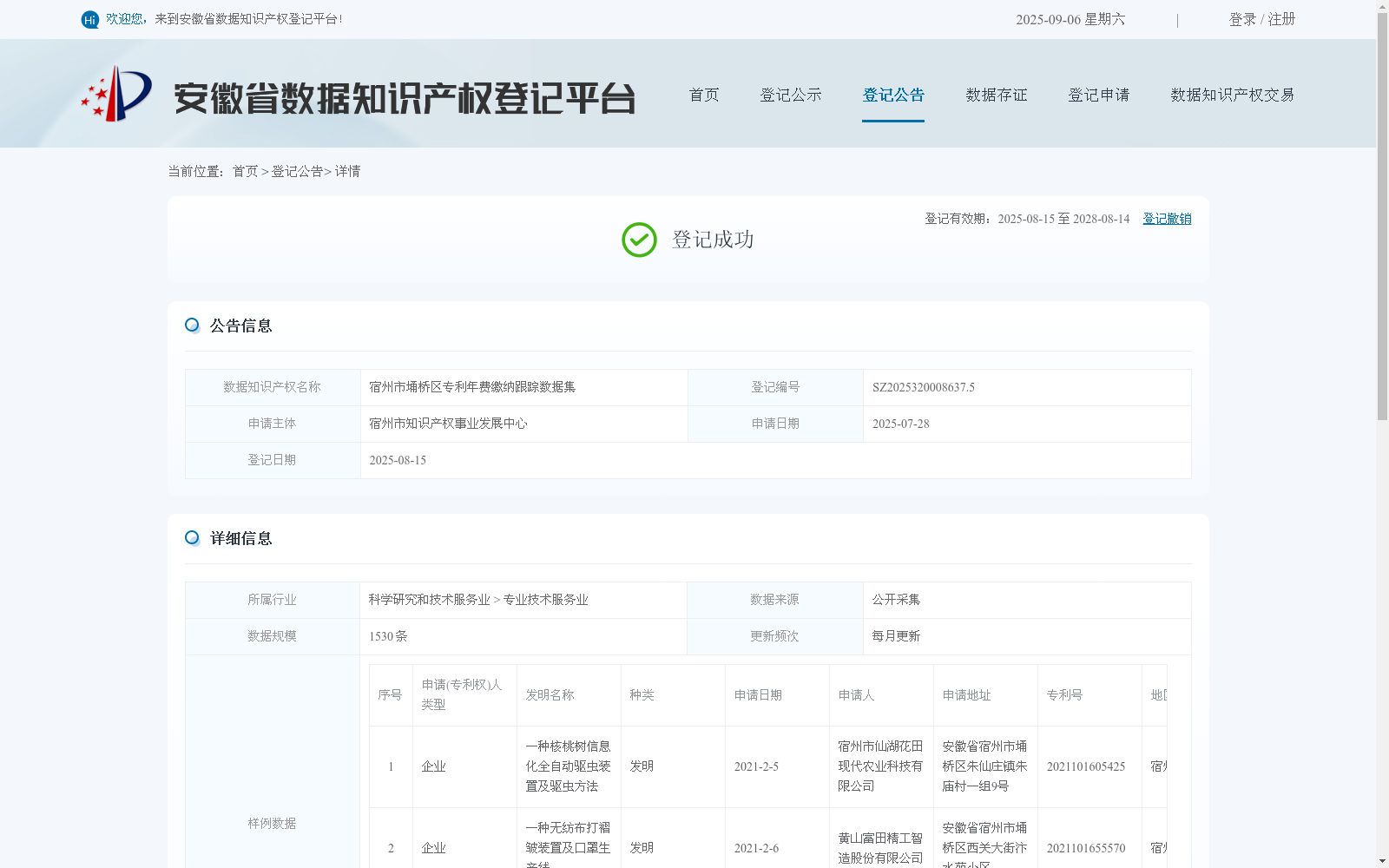Screen dimensions: 1389x868
Task: Click the application date 2021-2-5
Action: (756, 766)
